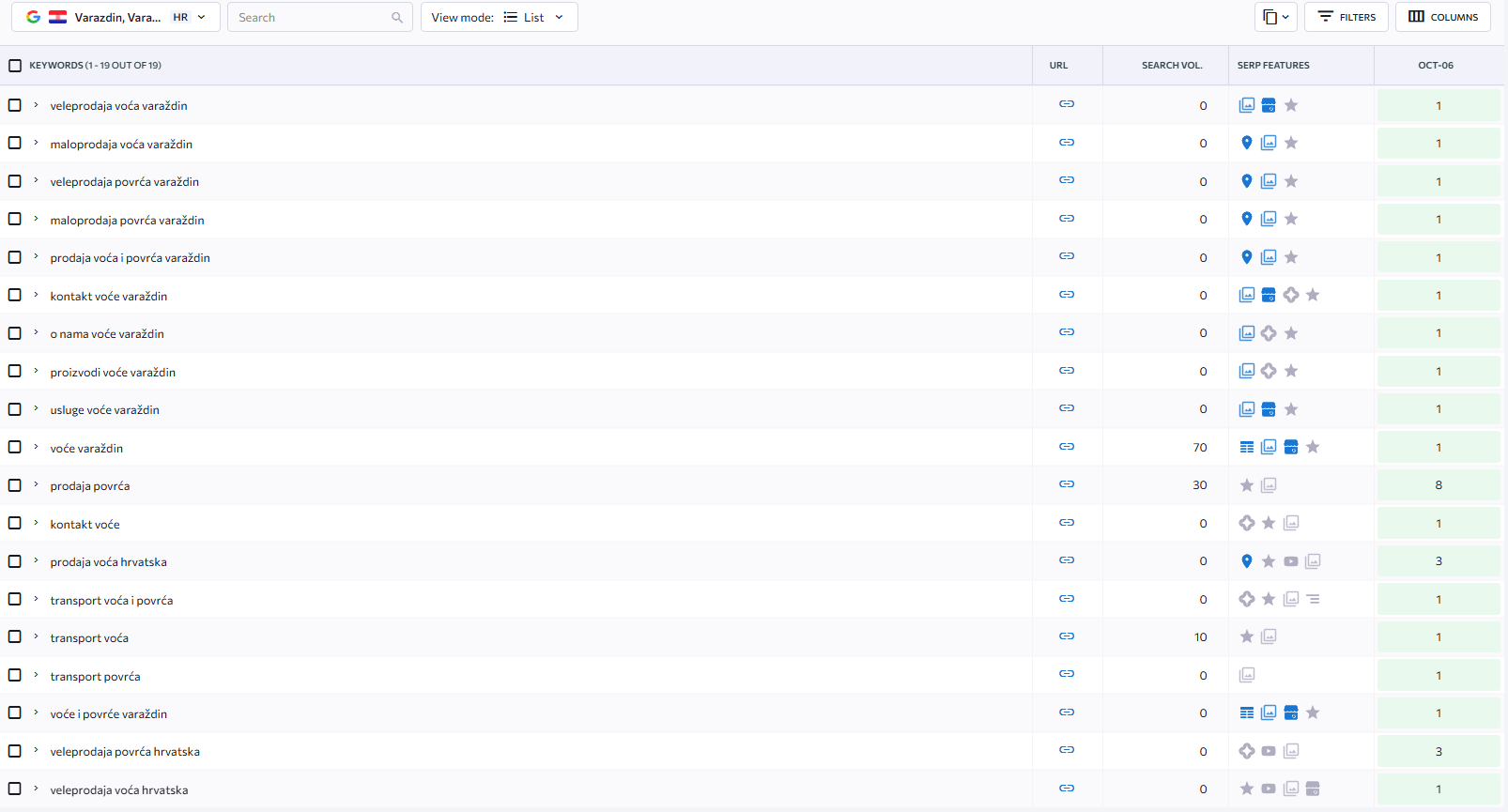Click the list icon in transport voća i povrća row

[1313, 599]
